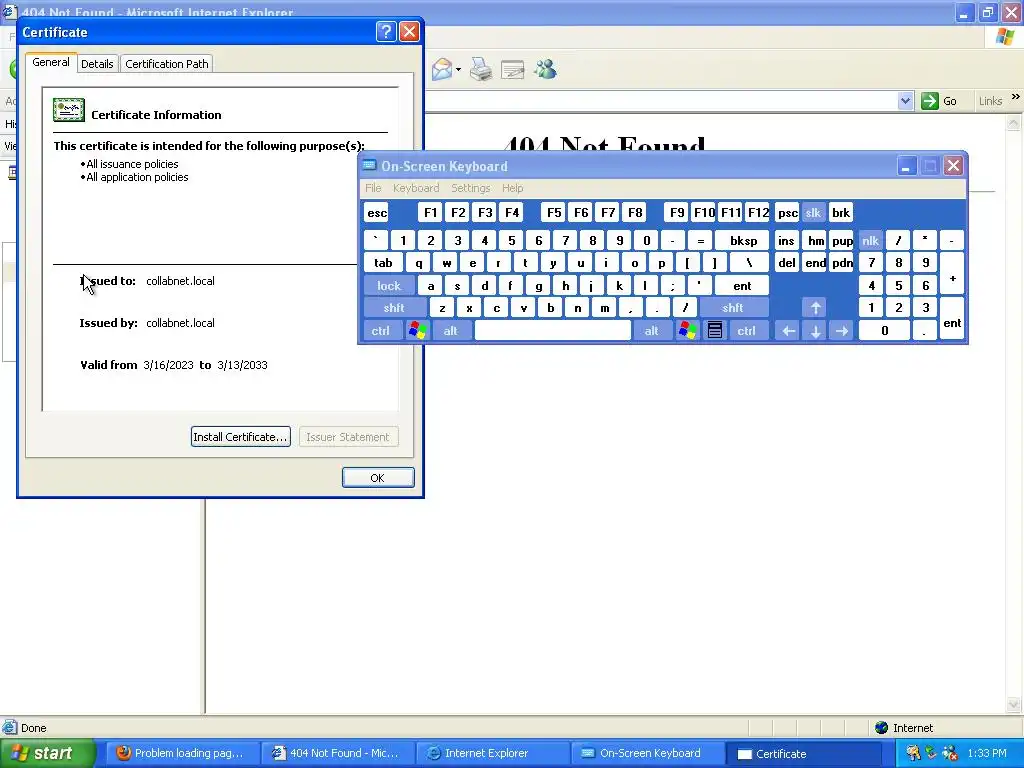Viewport: 1024px width, 768px height.
Task: Toggle the lock (caps lock) key
Action: point(389,285)
